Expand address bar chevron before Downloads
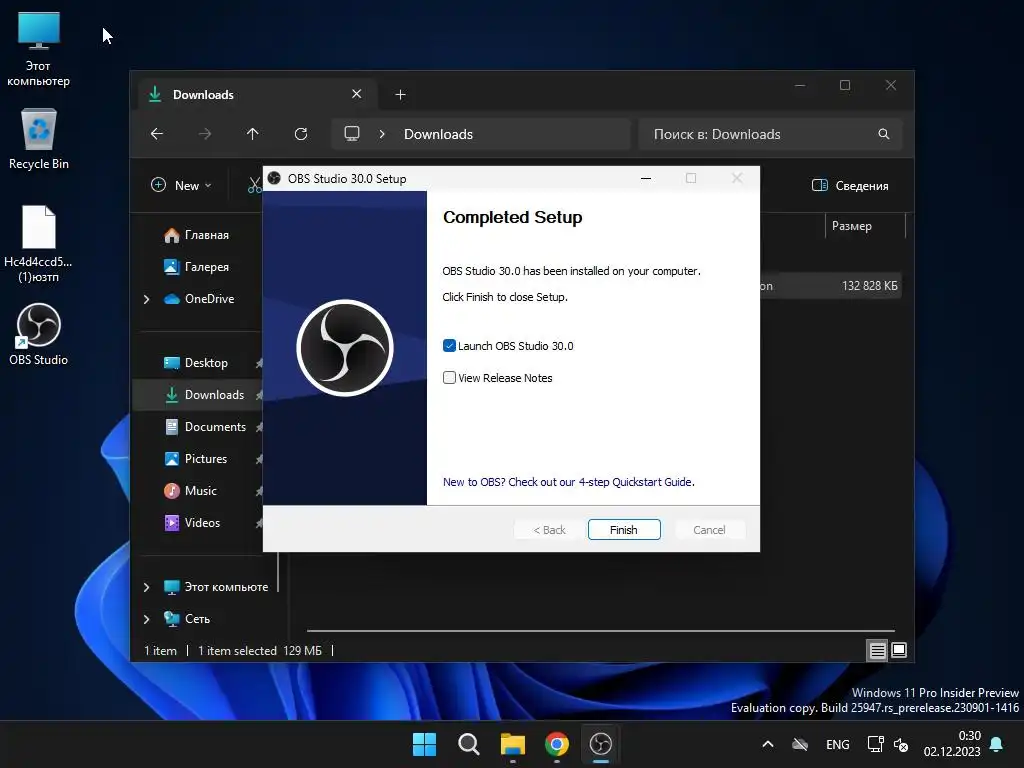 point(382,134)
